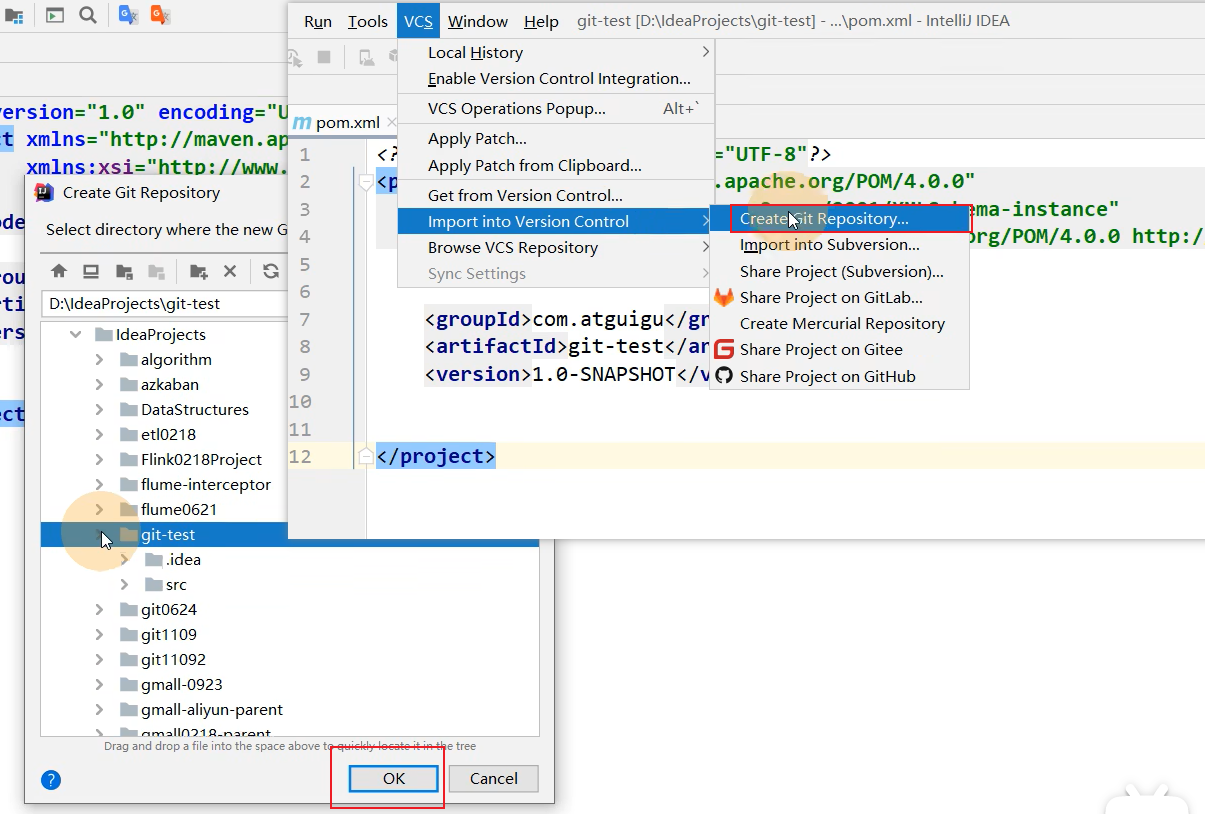The height and width of the screenshot is (814, 1205).
Task: Click the orange Google Translate icon
Action: click(x=160, y=15)
